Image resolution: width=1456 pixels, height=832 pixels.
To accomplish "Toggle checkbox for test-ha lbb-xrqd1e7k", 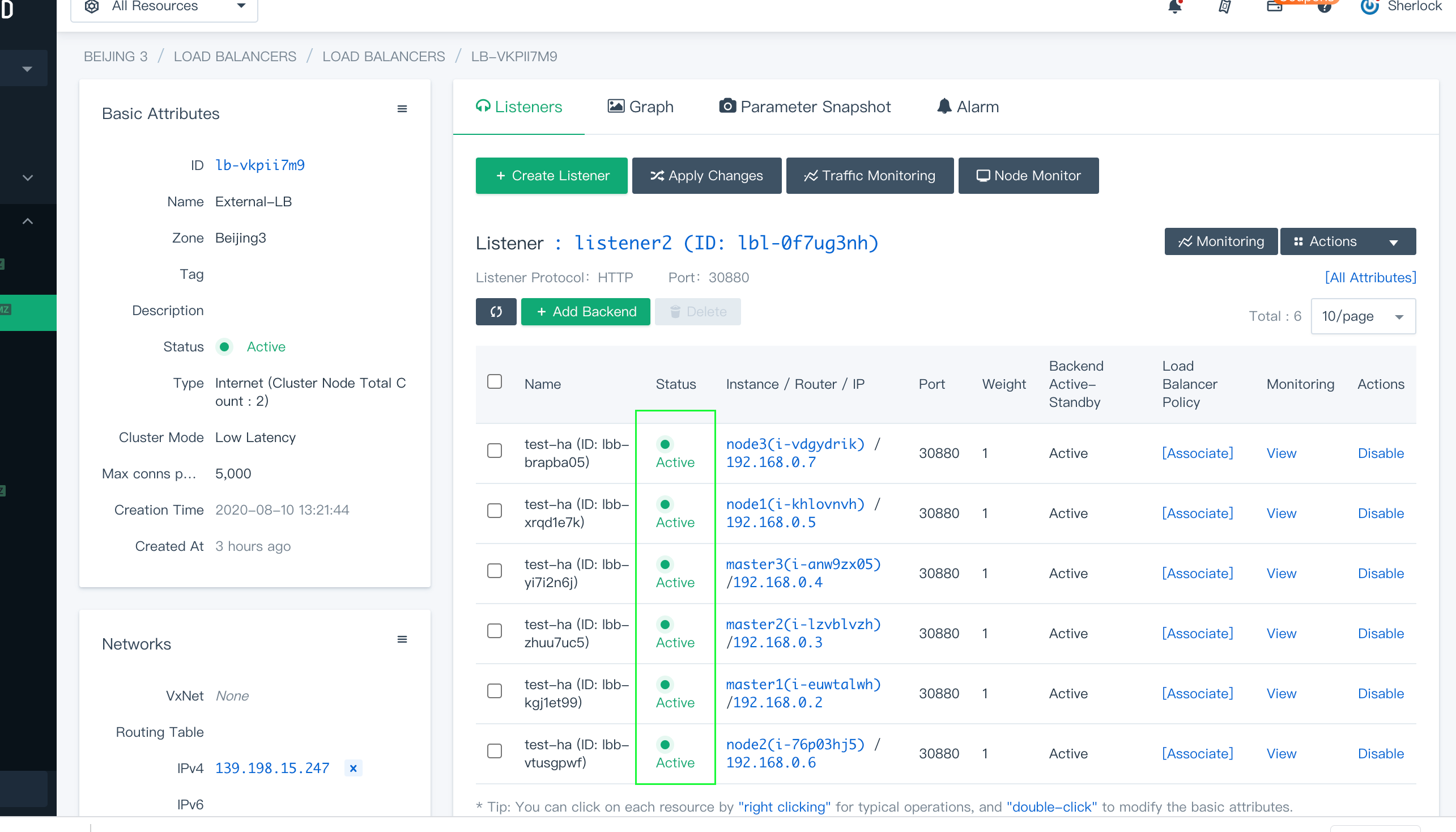I will [x=493, y=511].
